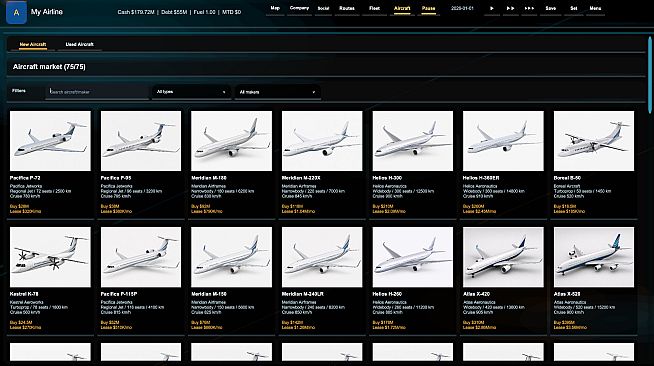Click the vertical scrollbar on the right
Image resolution: width=654 pixels, height=366 pixels.
650,75
